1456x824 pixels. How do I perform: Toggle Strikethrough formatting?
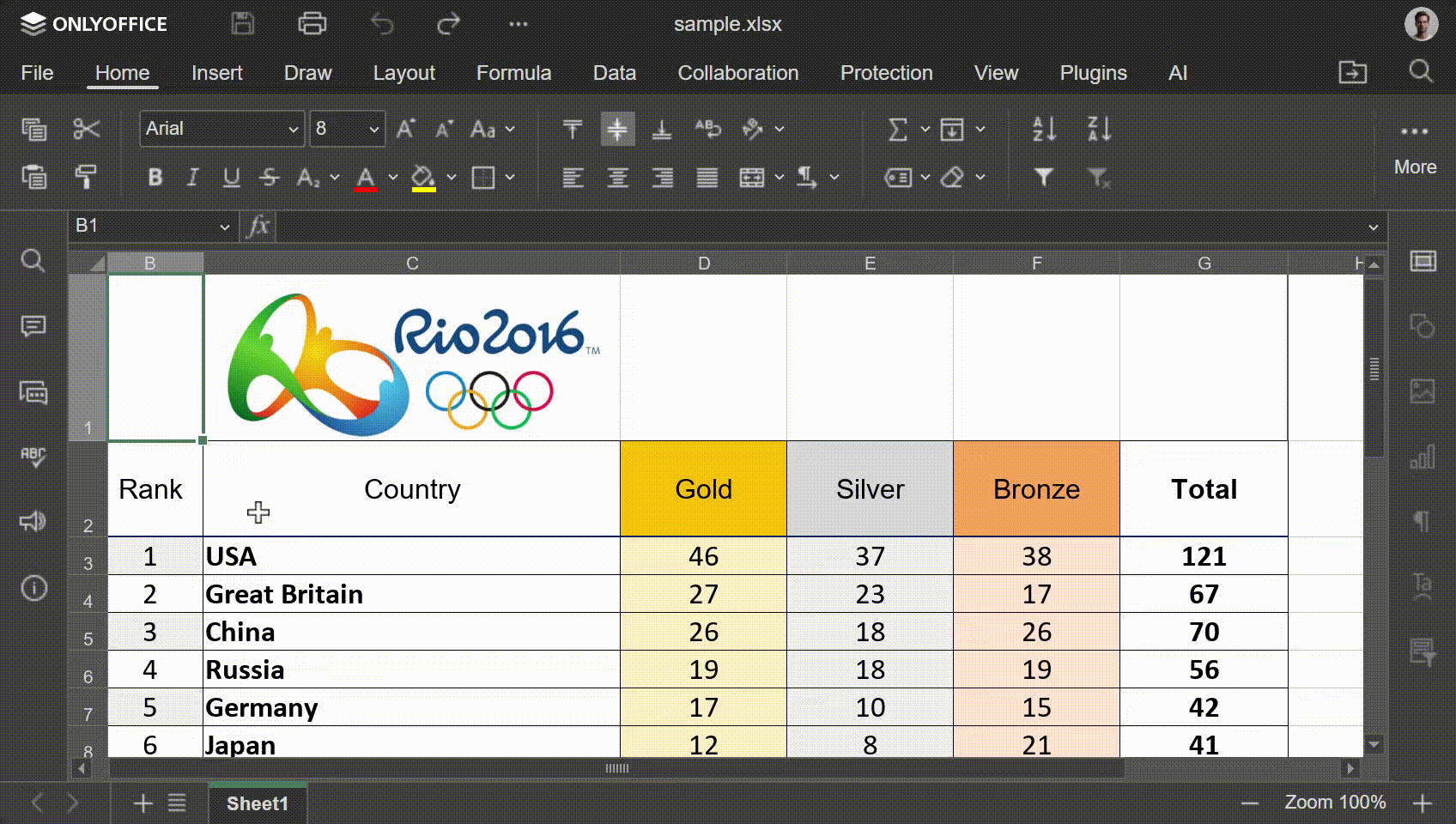tap(270, 178)
